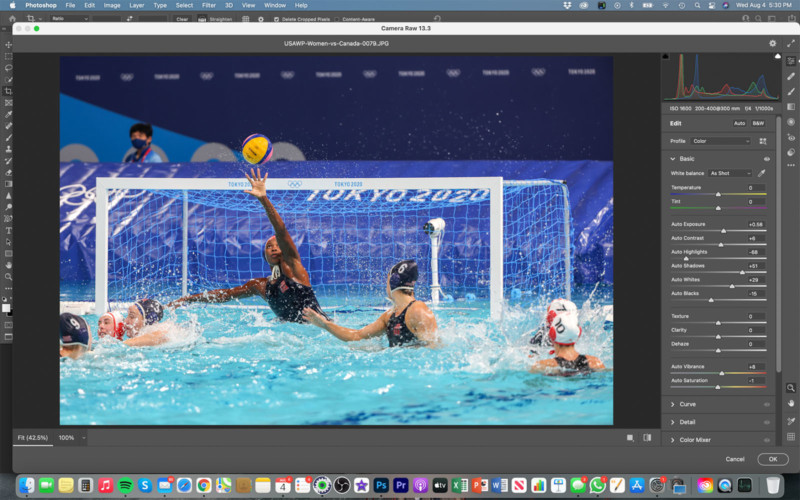The image size is (800, 500).
Task: Open Camera Raw preferences gear
Action: 772,43
